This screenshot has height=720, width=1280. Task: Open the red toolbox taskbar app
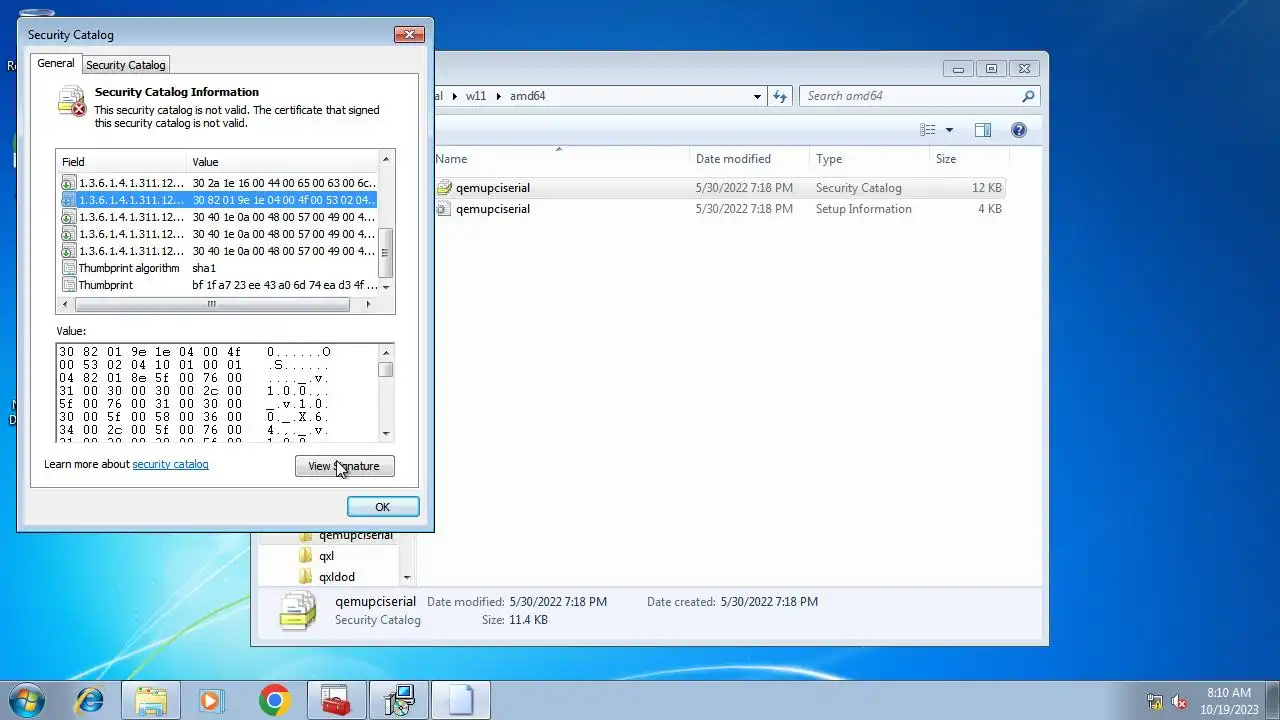[336, 700]
